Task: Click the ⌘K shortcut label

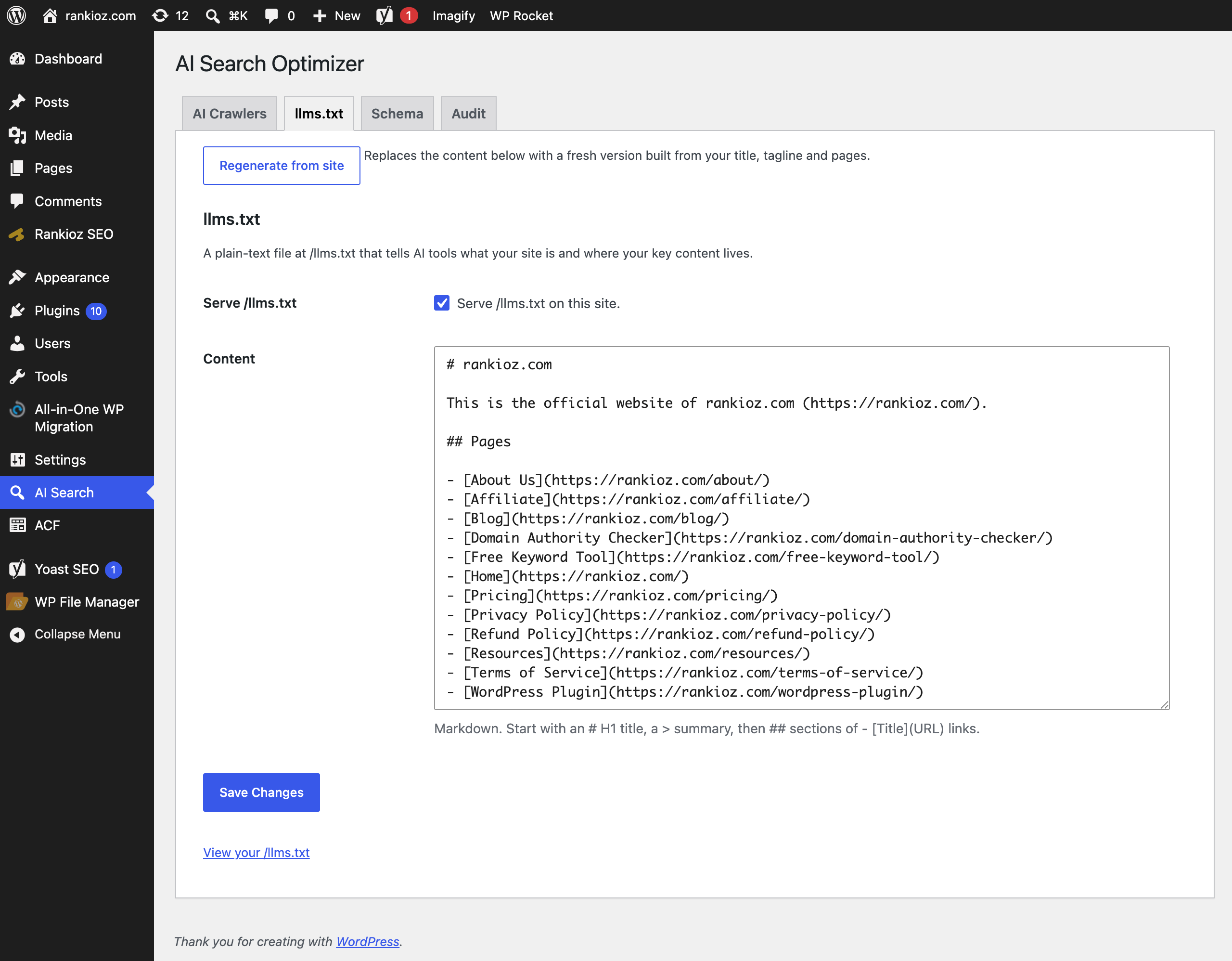Action: tap(238, 15)
